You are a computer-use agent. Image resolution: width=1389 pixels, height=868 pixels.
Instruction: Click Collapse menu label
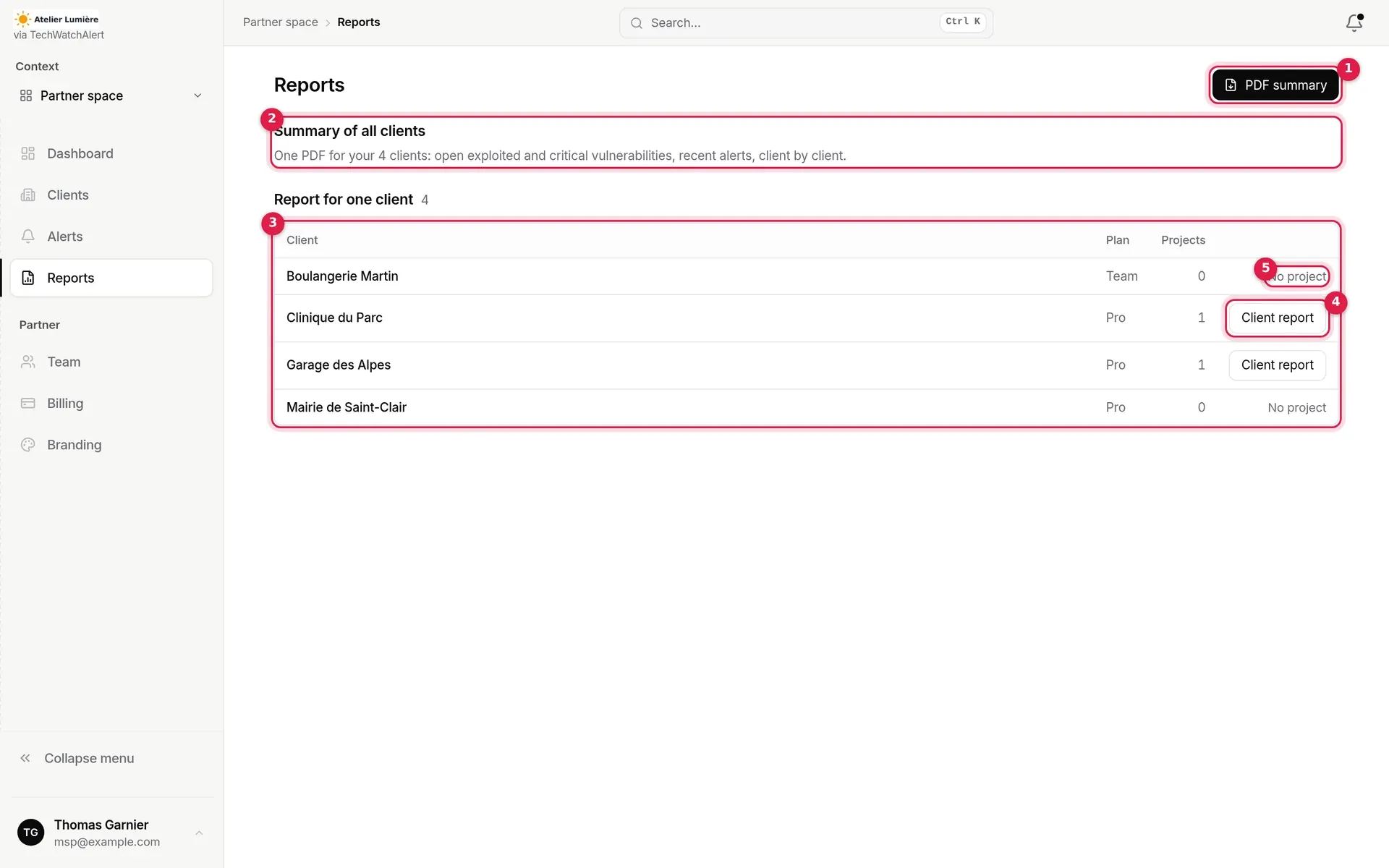click(x=89, y=758)
